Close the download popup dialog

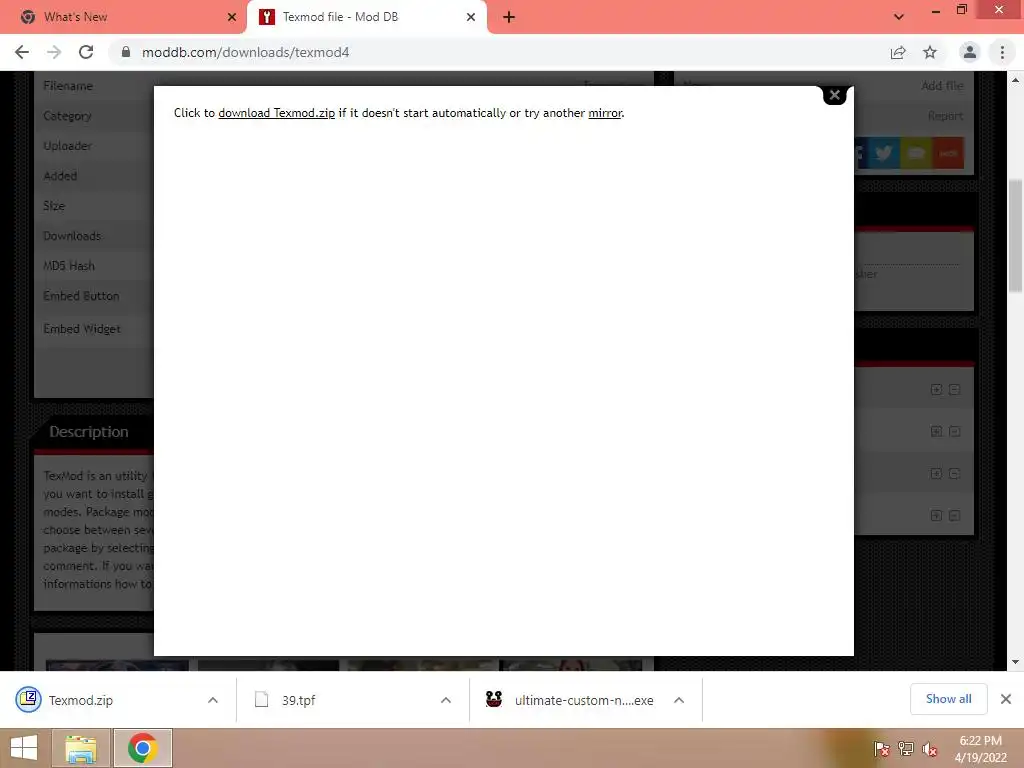click(x=834, y=95)
